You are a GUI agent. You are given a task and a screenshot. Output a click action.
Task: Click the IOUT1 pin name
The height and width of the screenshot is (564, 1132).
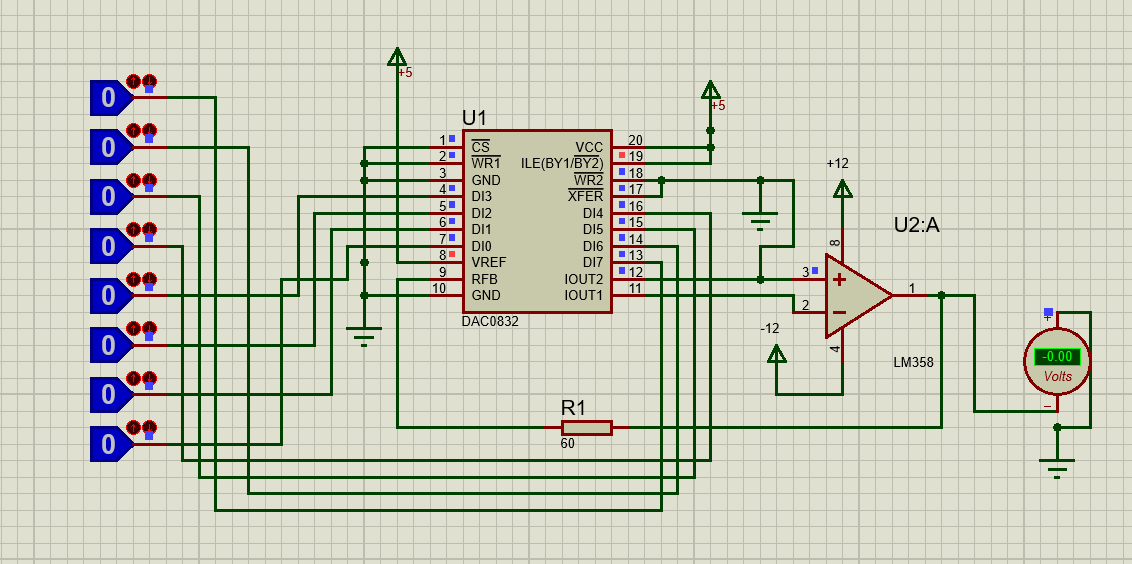(583, 295)
